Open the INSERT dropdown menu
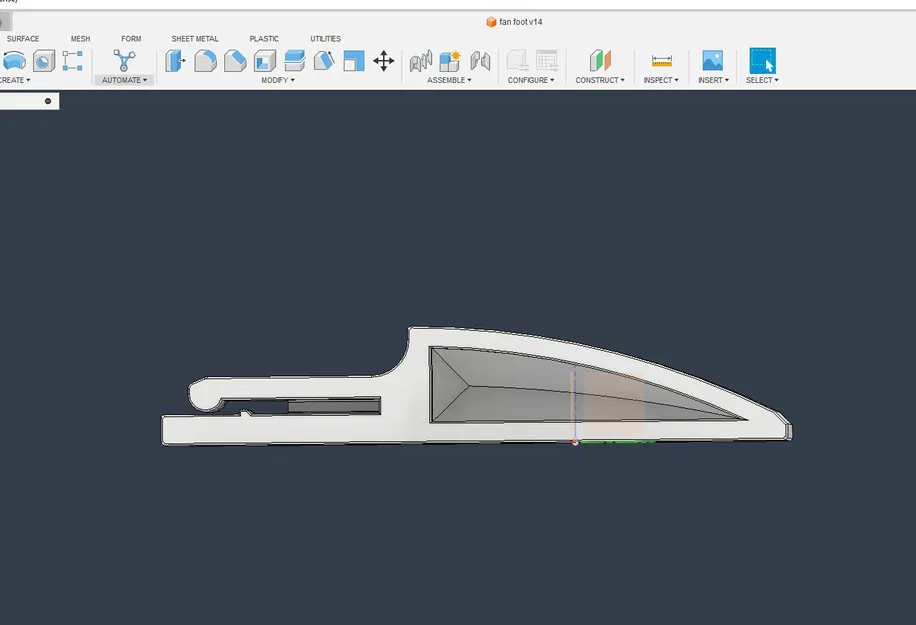Screen dimensions: 916x625 pos(713,80)
